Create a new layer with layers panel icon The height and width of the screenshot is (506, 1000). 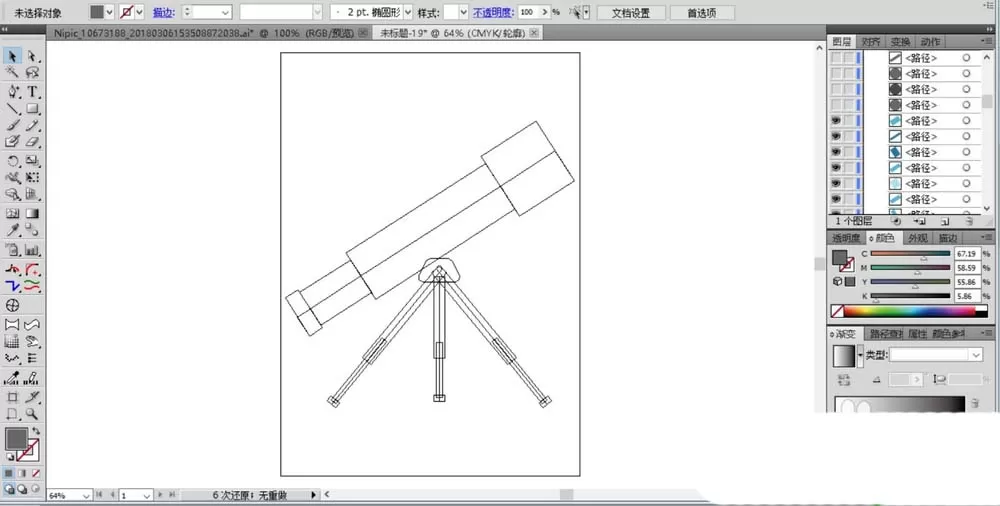click(x=945, y=221)
